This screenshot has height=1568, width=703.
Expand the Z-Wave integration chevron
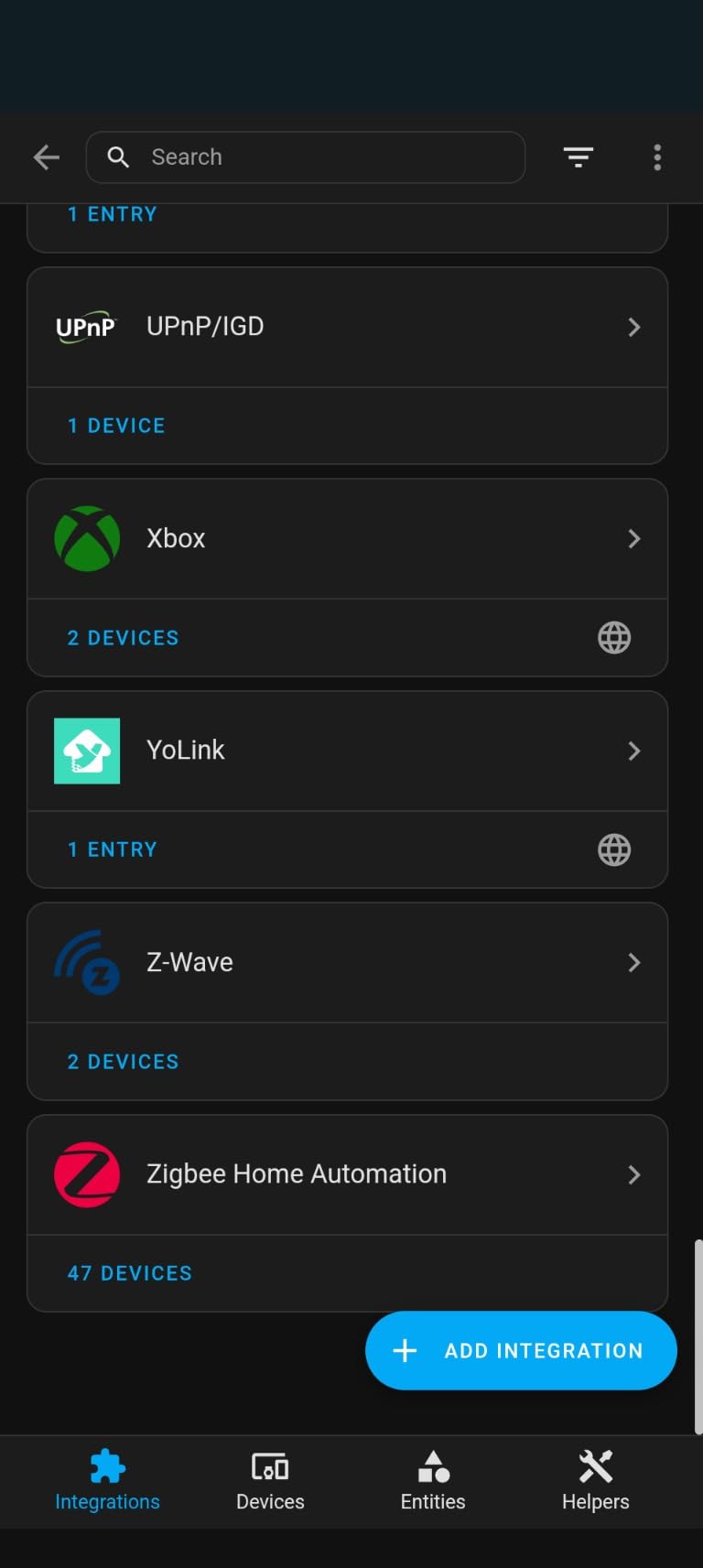pos(633,963)
